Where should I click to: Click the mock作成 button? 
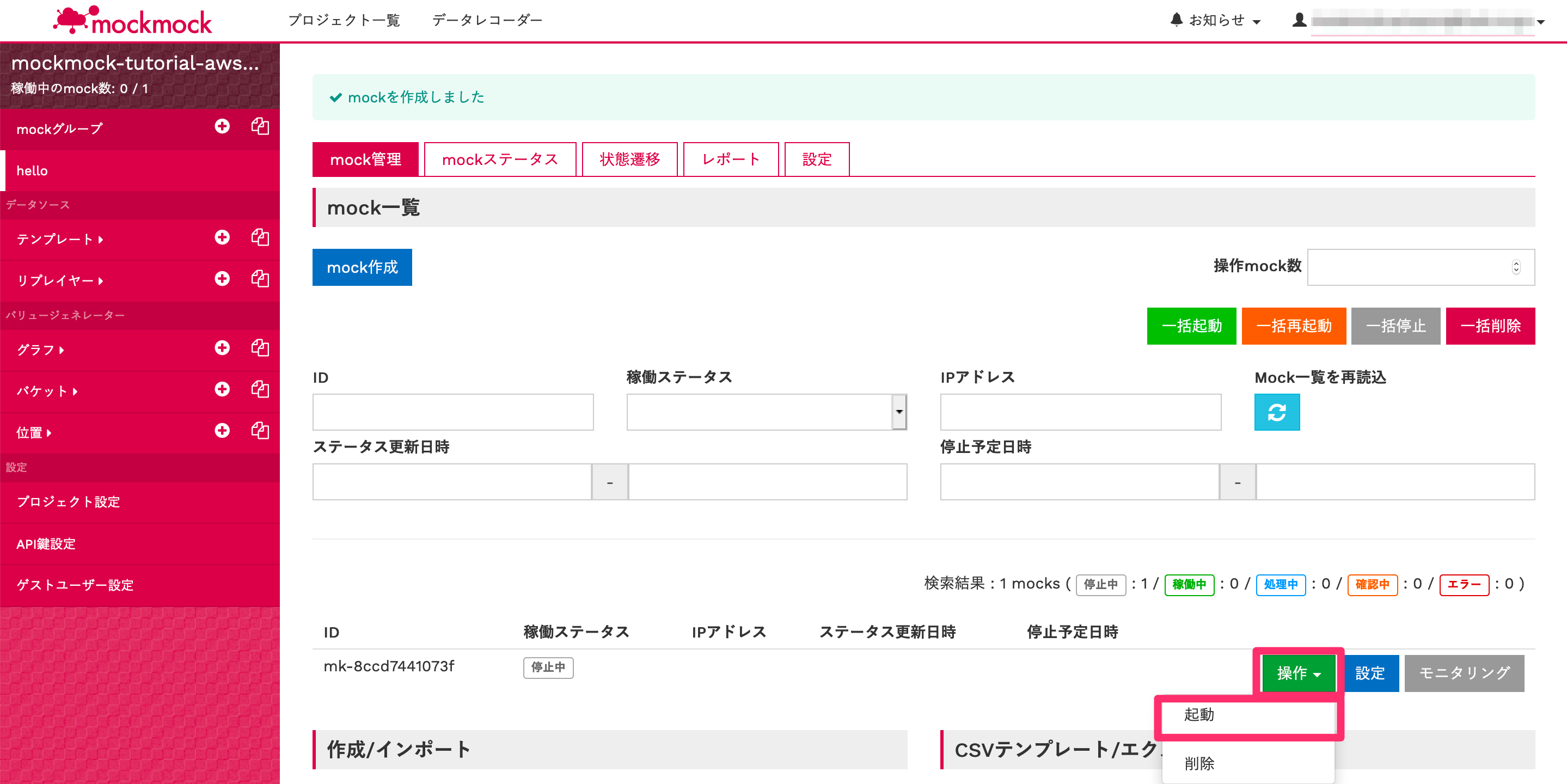[362, 267]
